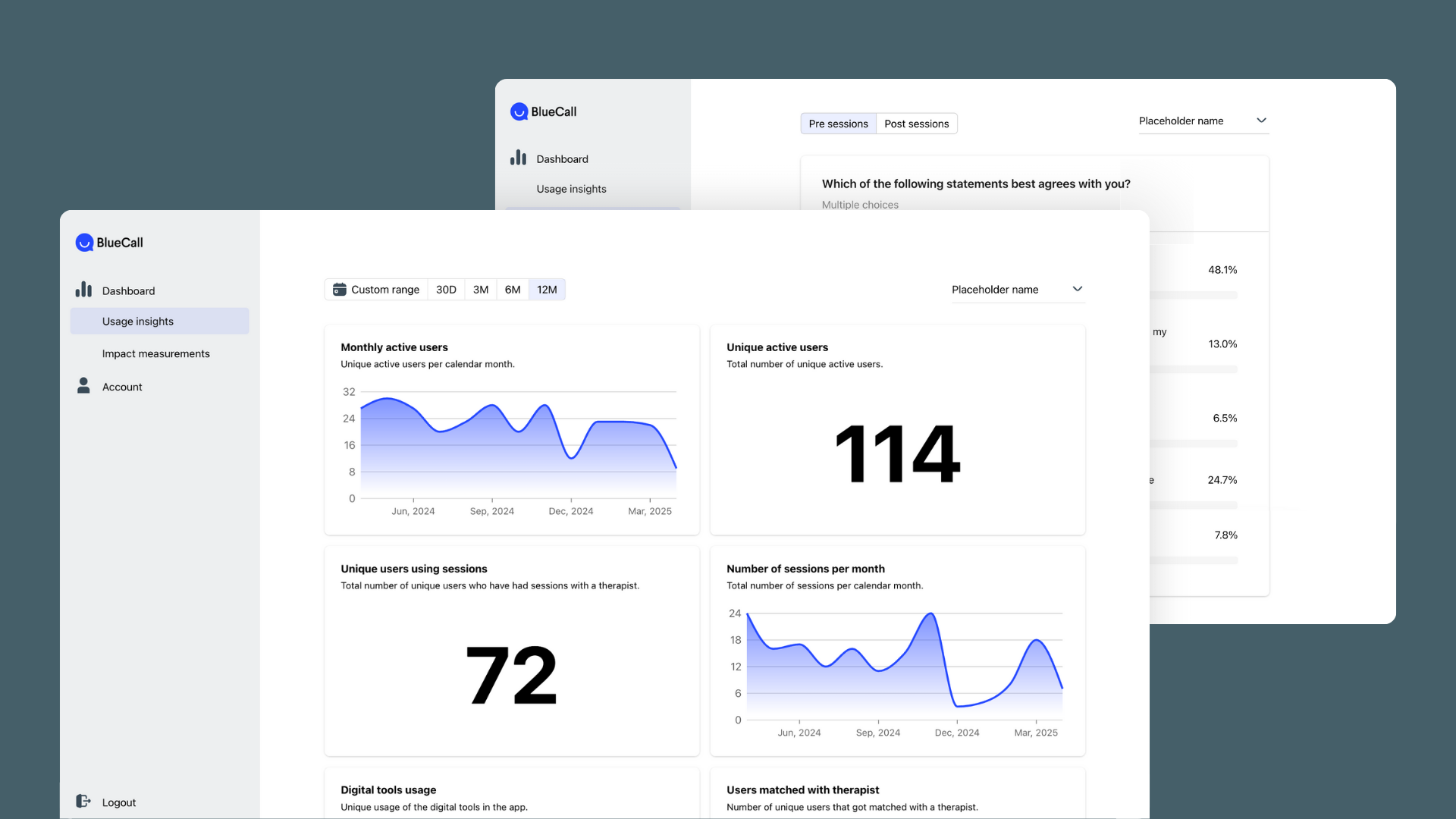Image resolution: width=1456 pixels, height=819 pixels.
Task: Click the Logout door icon
Action: coord(83,802)
